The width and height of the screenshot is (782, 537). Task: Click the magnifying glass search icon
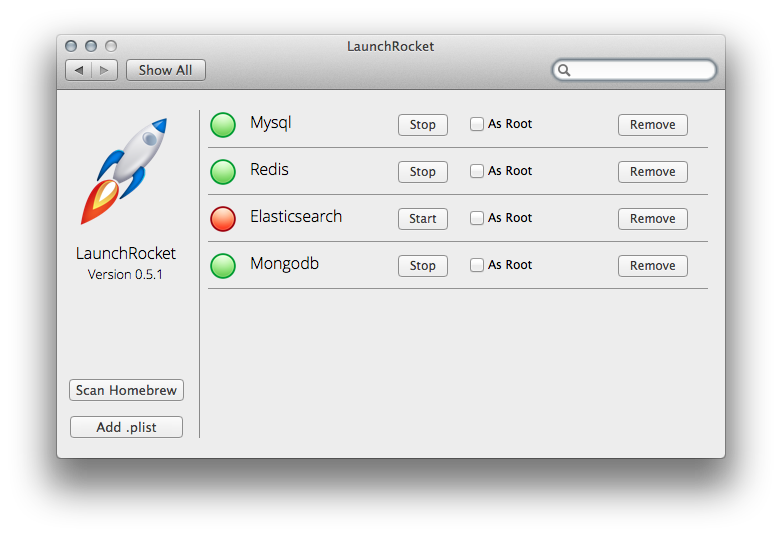(x=564, y=70)
